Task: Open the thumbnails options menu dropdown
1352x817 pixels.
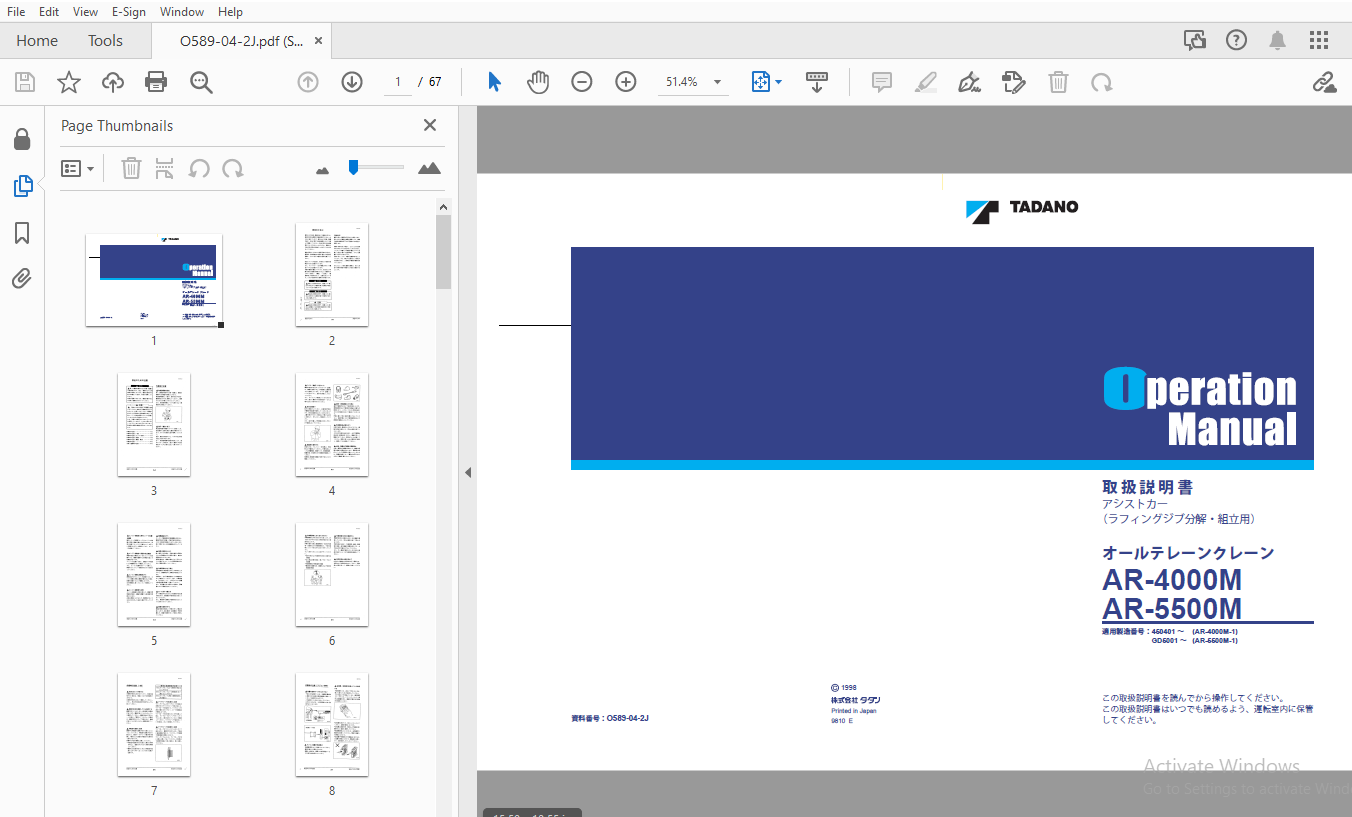Action: [77, 169]
